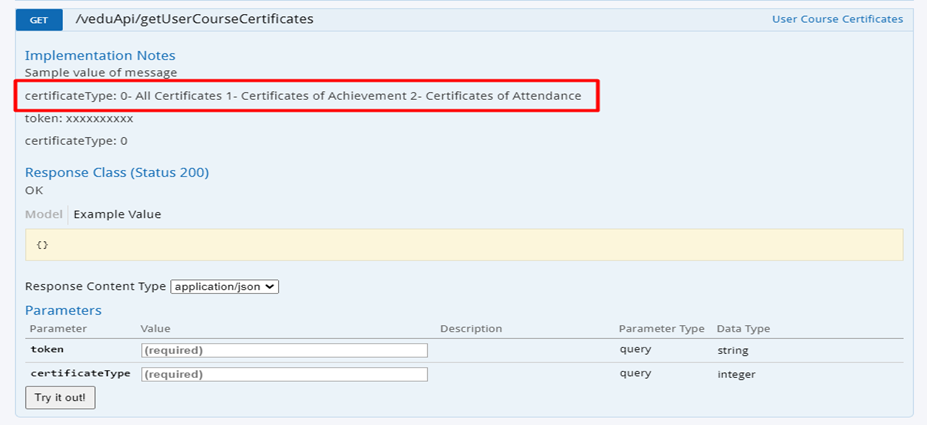Click the Parameters section heading
The height and width of the screenshot is (425, 927).
click(x=63, y=310)
